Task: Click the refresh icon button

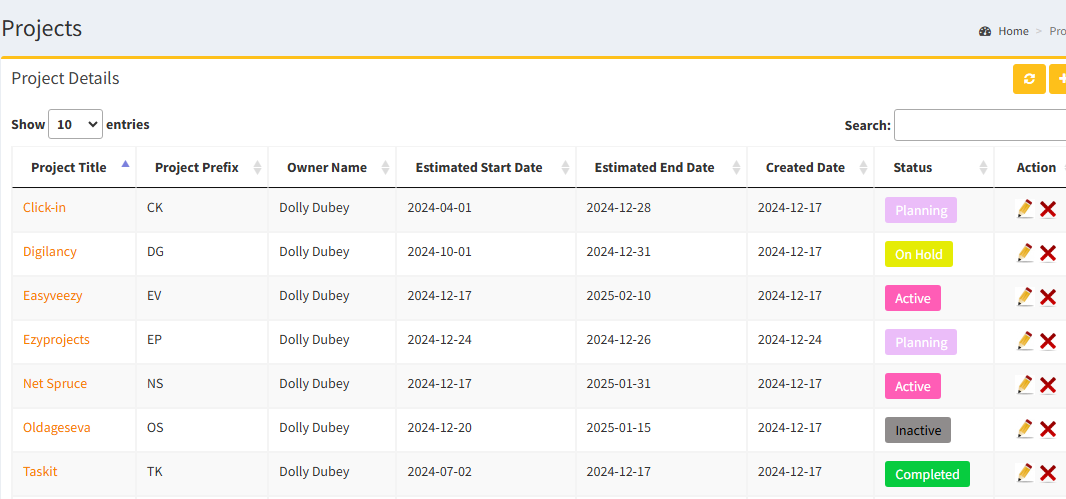Action: [1029, 79]
